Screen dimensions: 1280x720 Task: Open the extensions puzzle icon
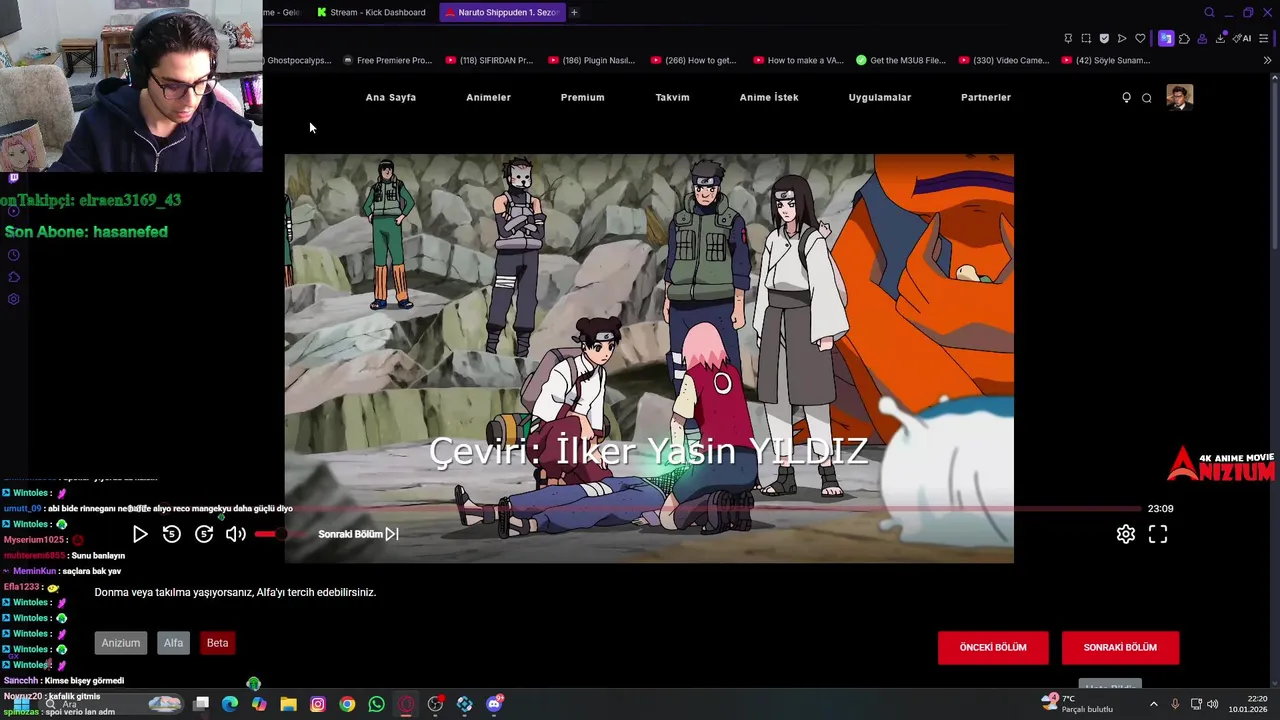(1184, 38)
